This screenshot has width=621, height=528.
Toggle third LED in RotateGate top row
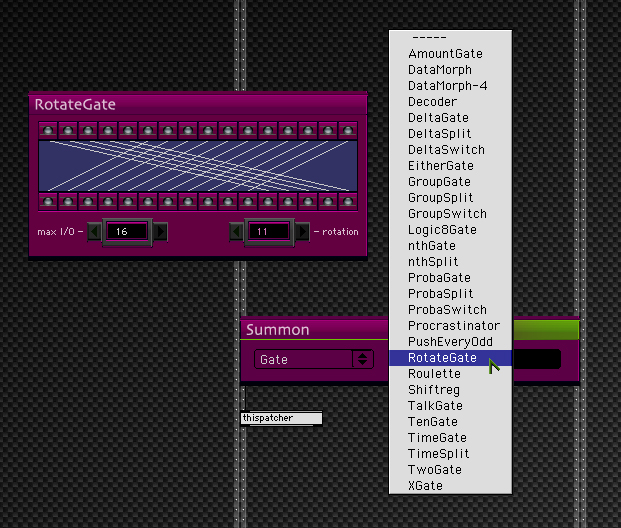click(88, 130)
